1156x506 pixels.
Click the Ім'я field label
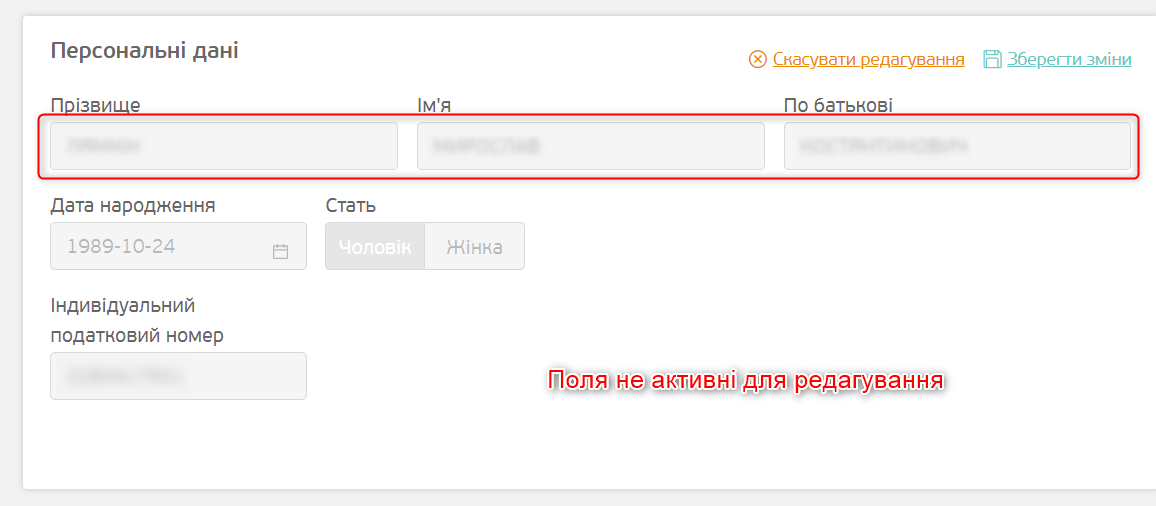click(x=441, y=105)
